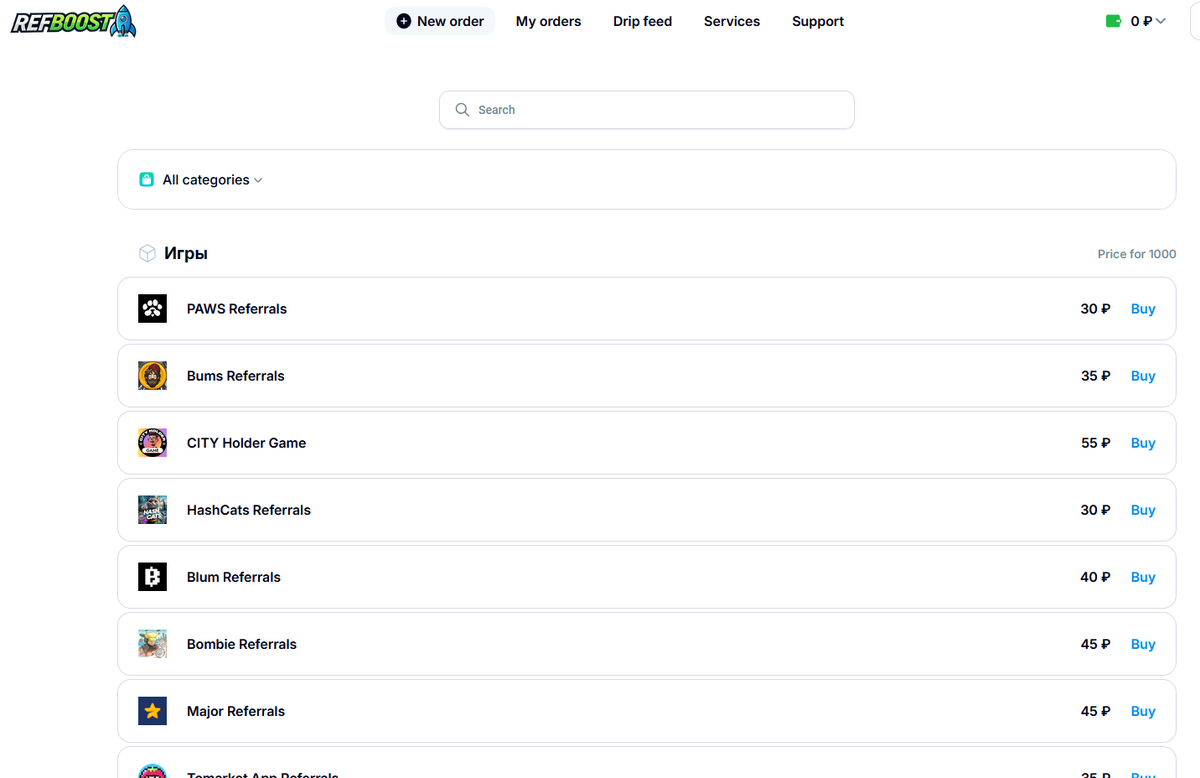Buy PAWS Referrals
The height and width of the screenshot is (778, 1200).
click(1143, 309)
